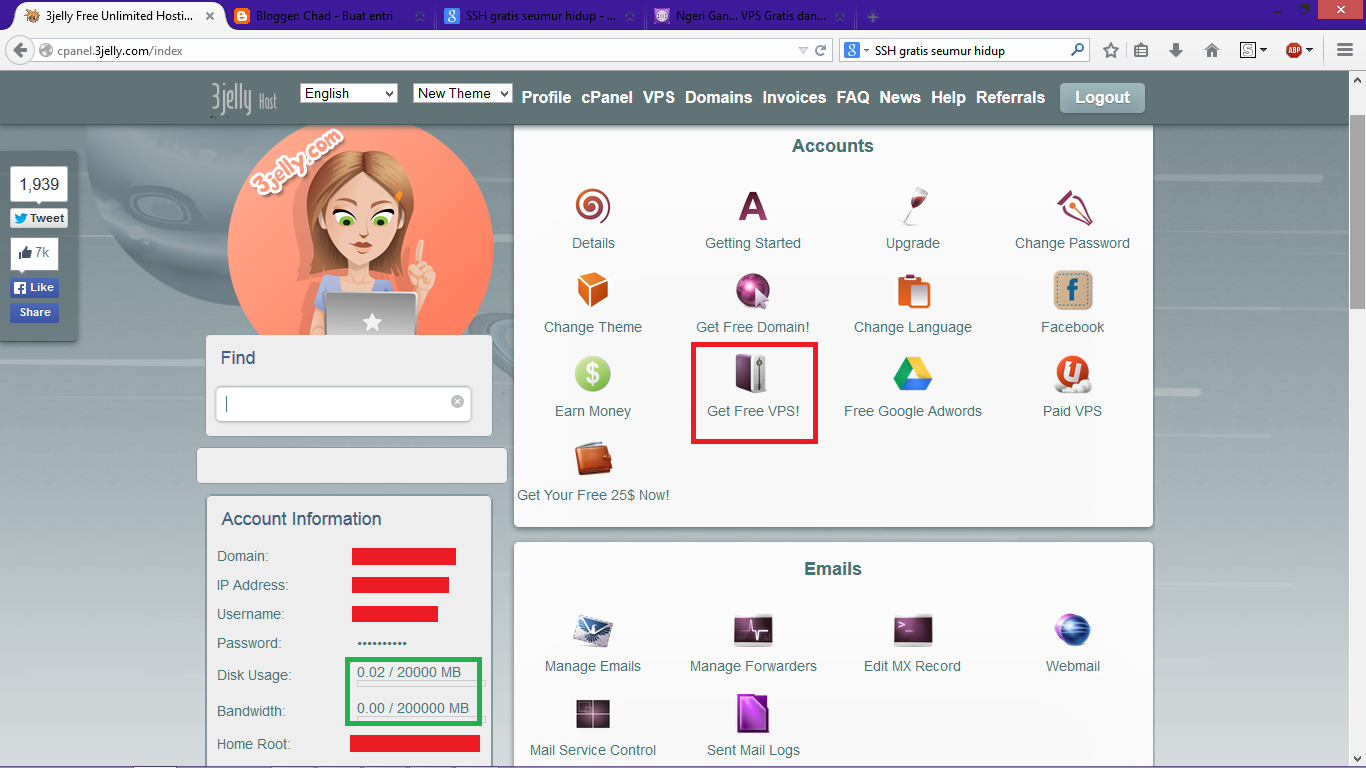This screenshot has width=1366, height=768.
Task: Open the cPanel menu item
Action: [x=607, y=97]
